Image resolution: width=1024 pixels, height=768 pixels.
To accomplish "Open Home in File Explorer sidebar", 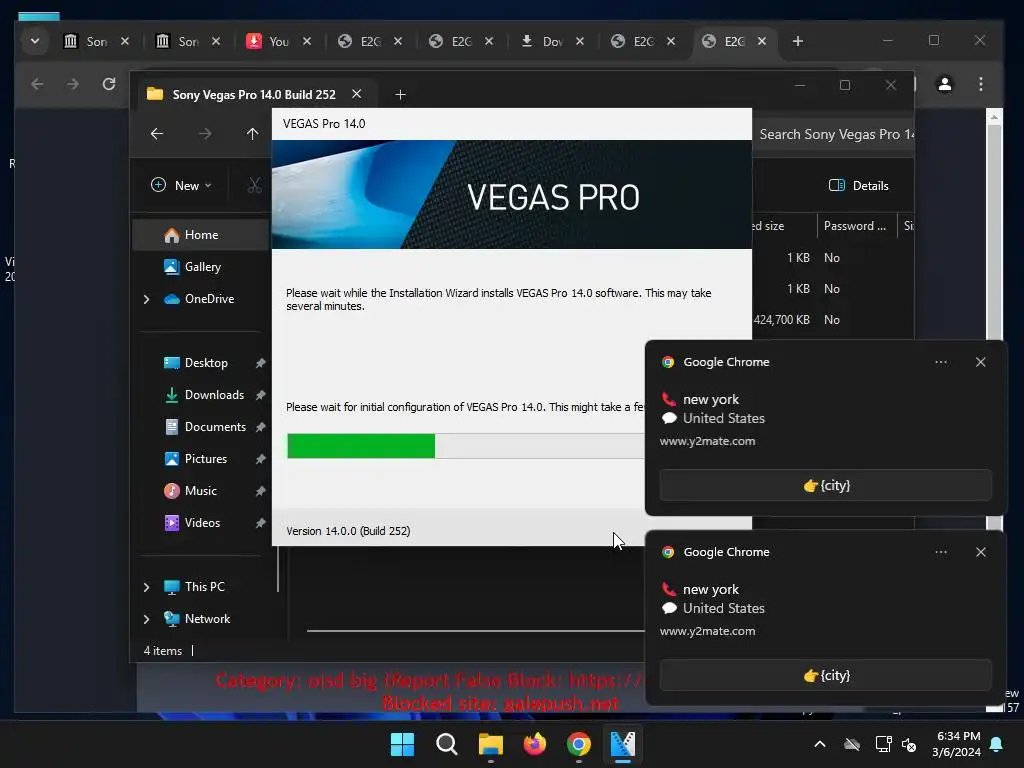I will click(201, 235).
